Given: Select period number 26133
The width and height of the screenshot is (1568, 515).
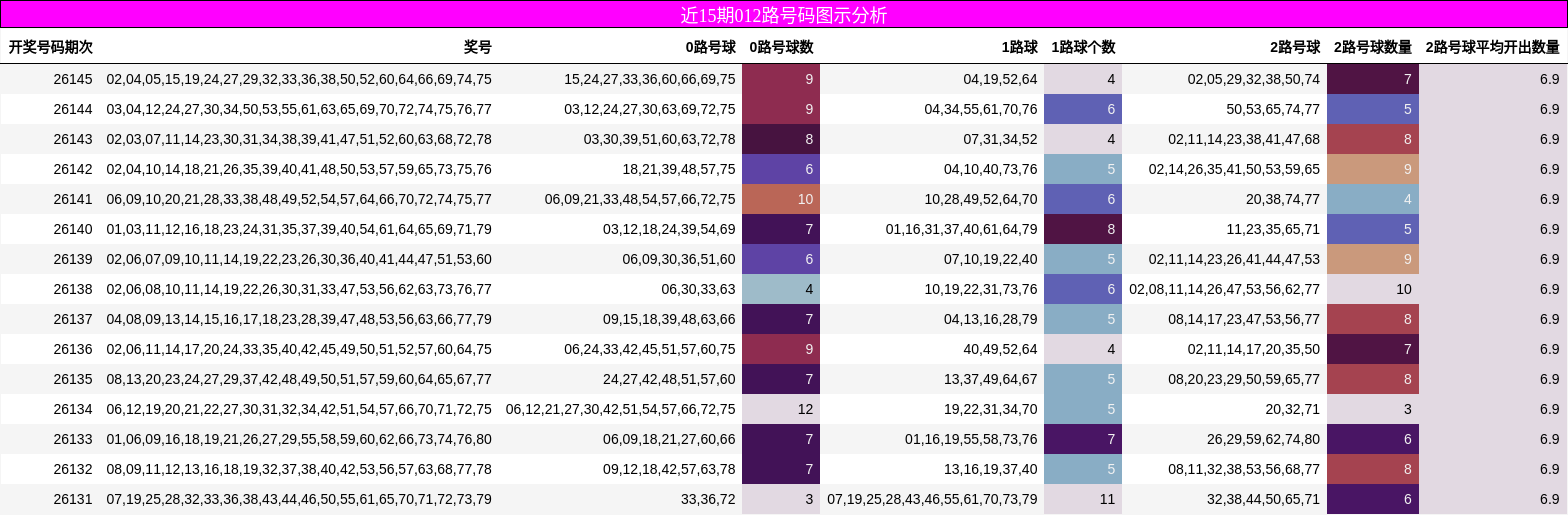Looking at the screenshot, I should (x=72, y=439).
